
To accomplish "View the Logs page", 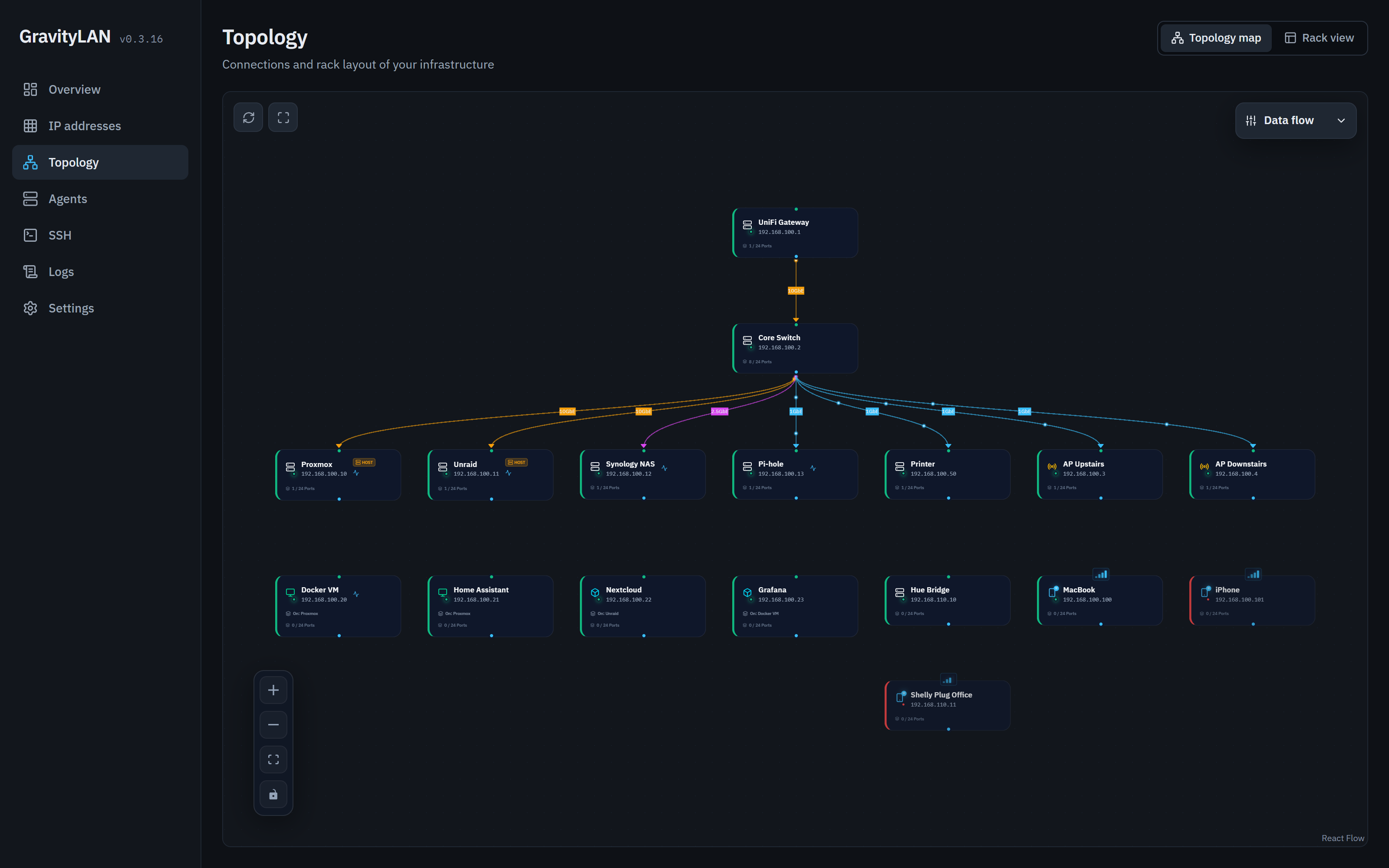I will [x=100, y=272].
